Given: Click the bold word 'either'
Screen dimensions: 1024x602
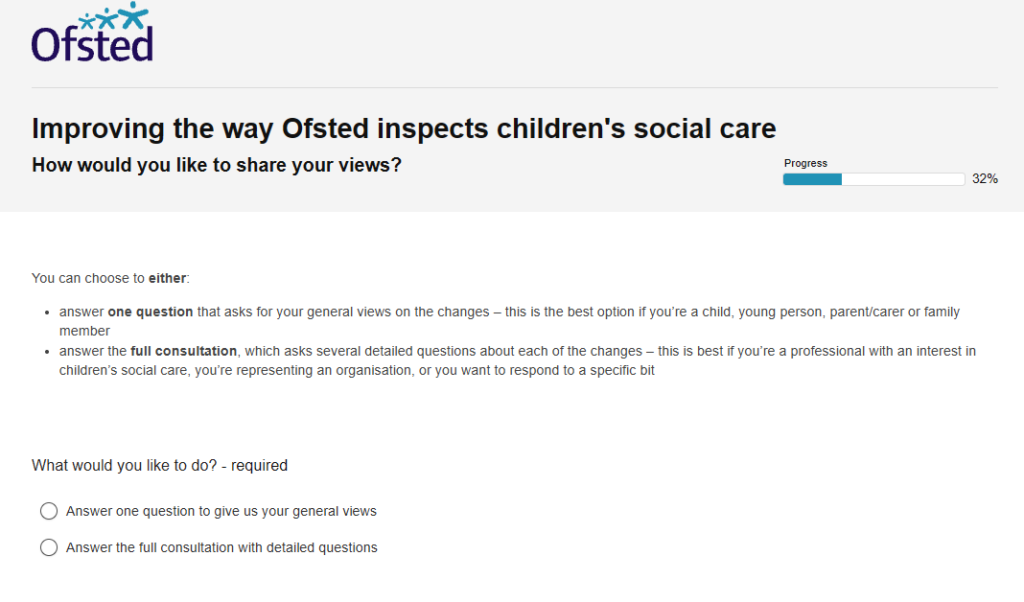Looking at the screenshot, I should [x=167, y=278].
